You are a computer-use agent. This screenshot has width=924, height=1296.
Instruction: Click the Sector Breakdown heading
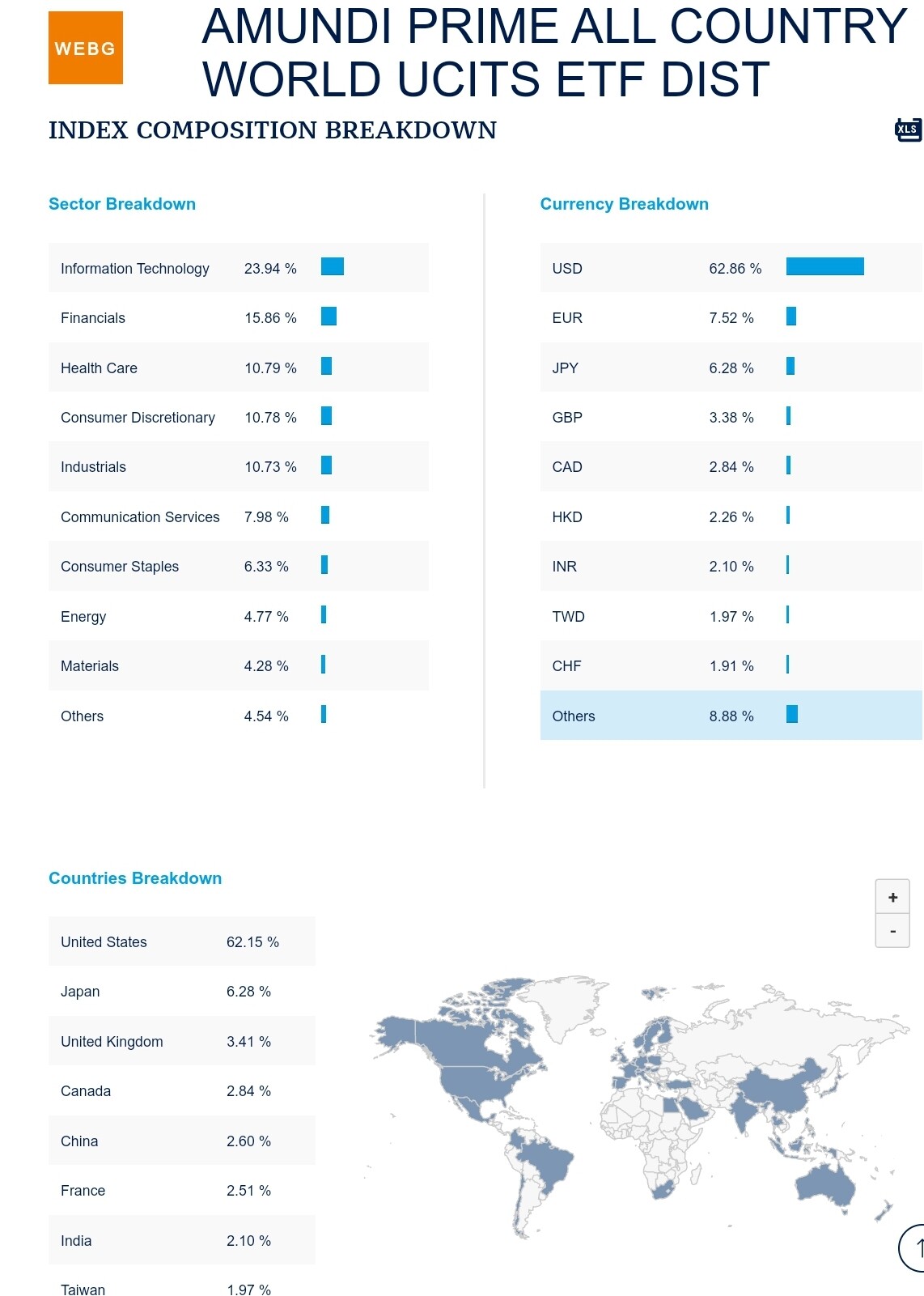click(x=122, y=204)
